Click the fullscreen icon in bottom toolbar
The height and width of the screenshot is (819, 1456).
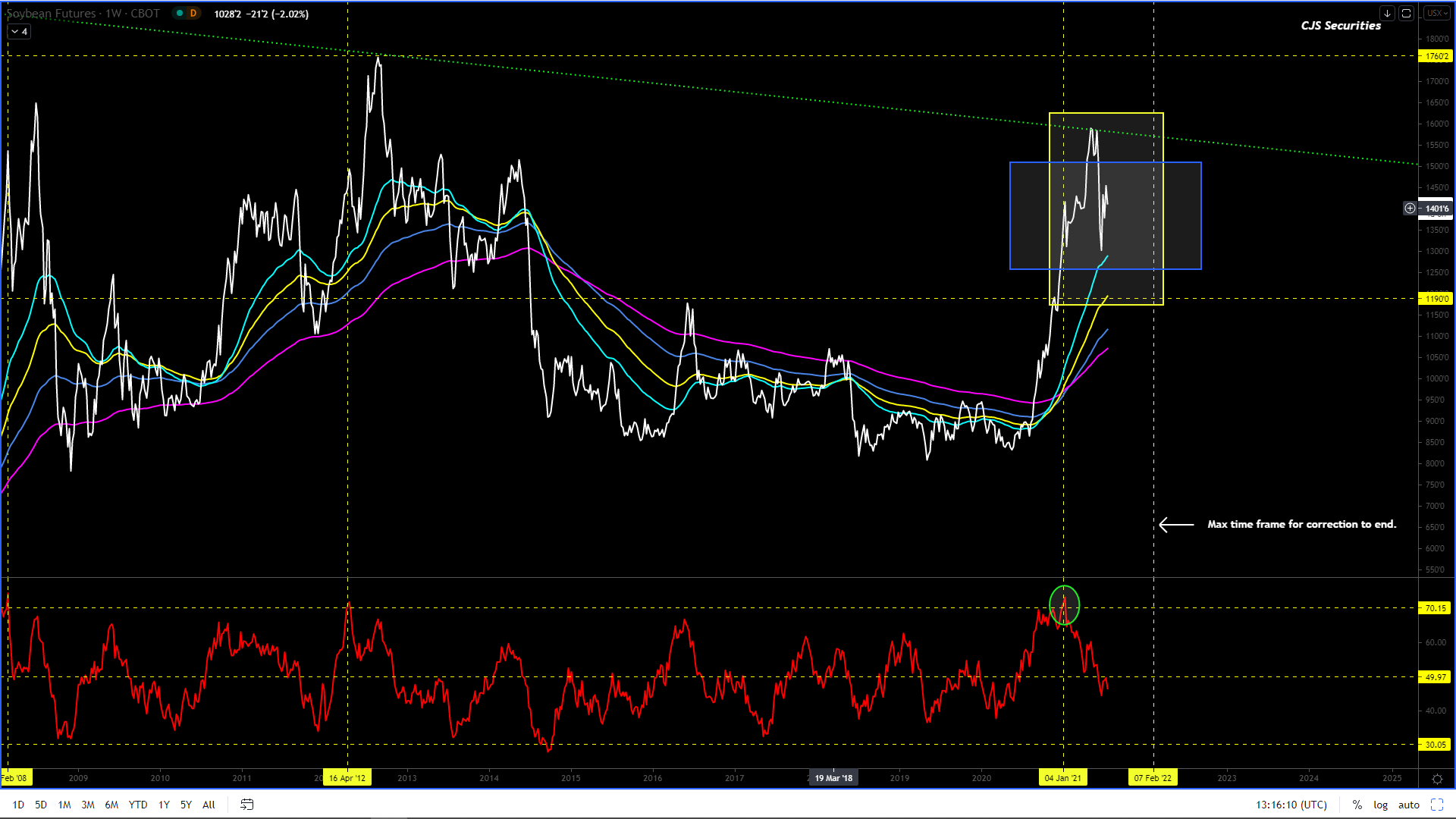1437,805
